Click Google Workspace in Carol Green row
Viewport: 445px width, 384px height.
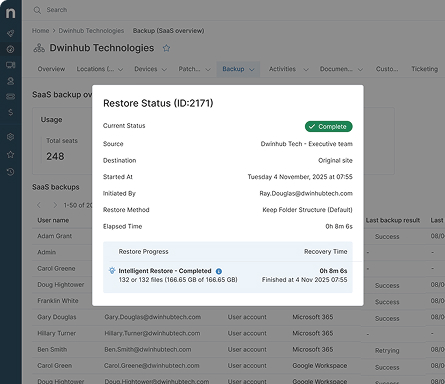coord(320,366)
